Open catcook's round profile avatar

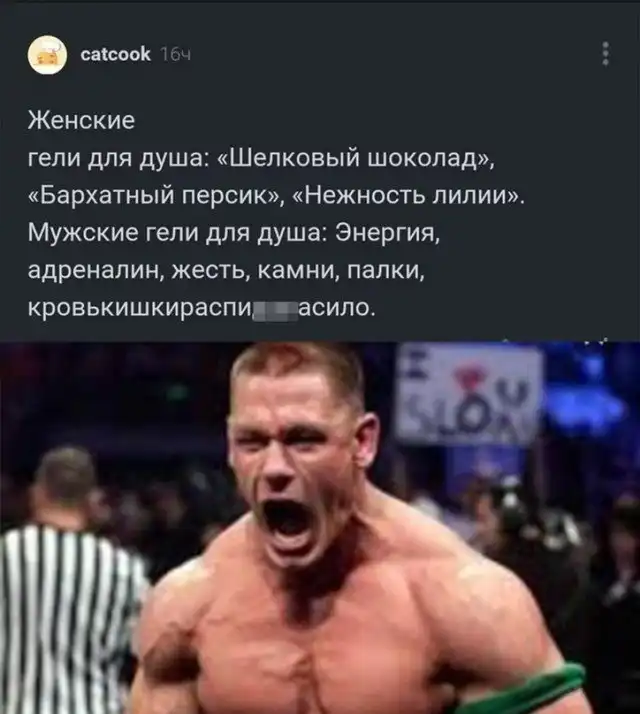point(47,55)
